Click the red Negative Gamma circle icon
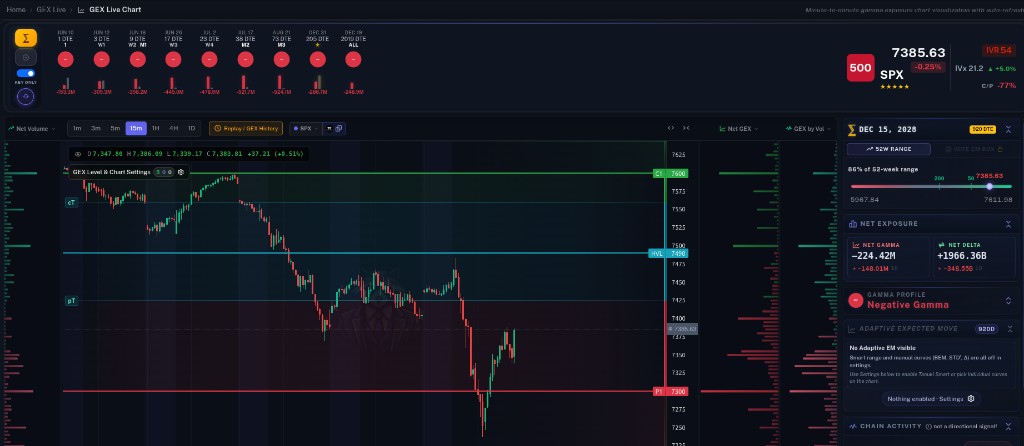Screen dimensions: 1024x446 click(x=856, y=300)
